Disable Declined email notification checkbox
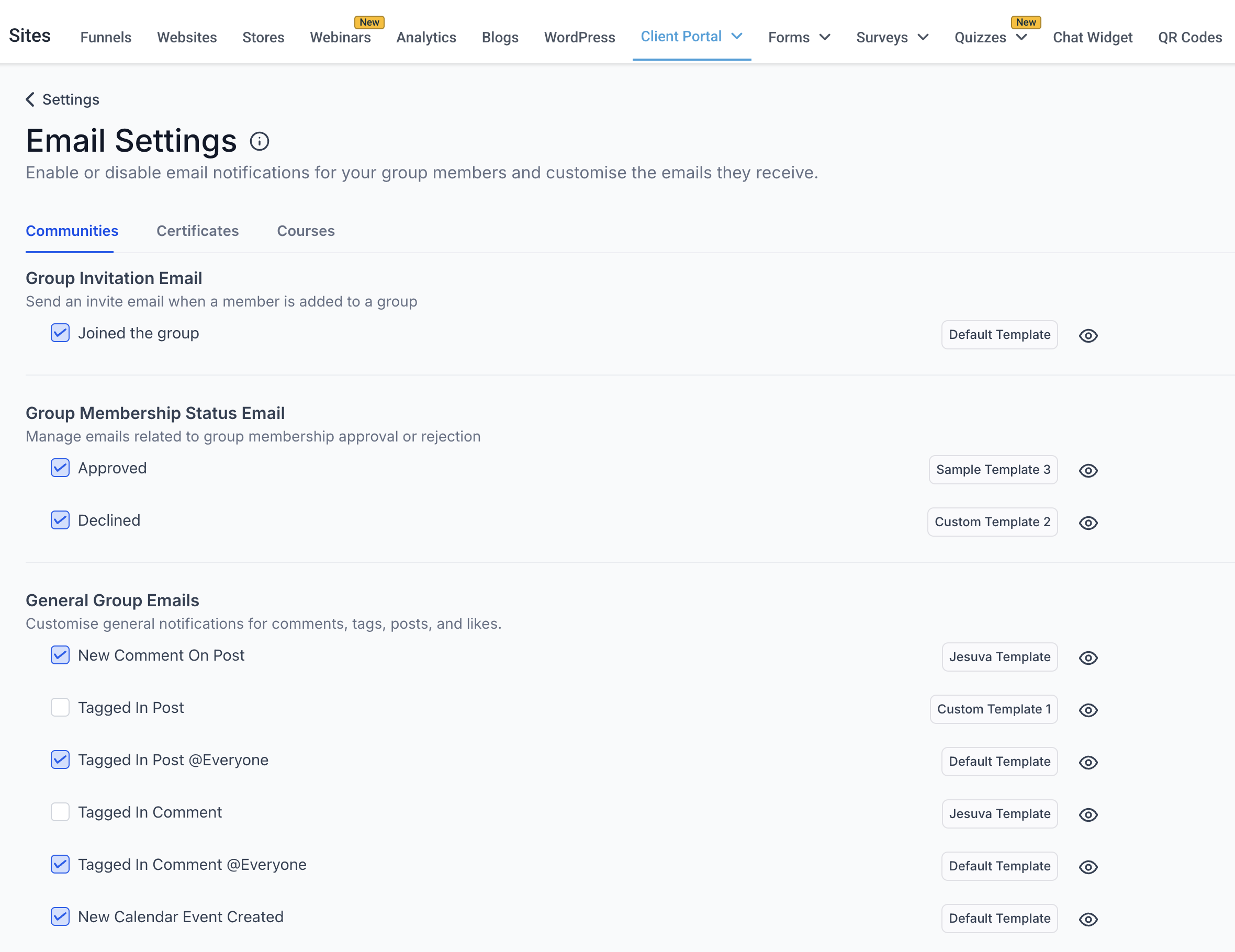1235x952 pixels. click(60, 520)
